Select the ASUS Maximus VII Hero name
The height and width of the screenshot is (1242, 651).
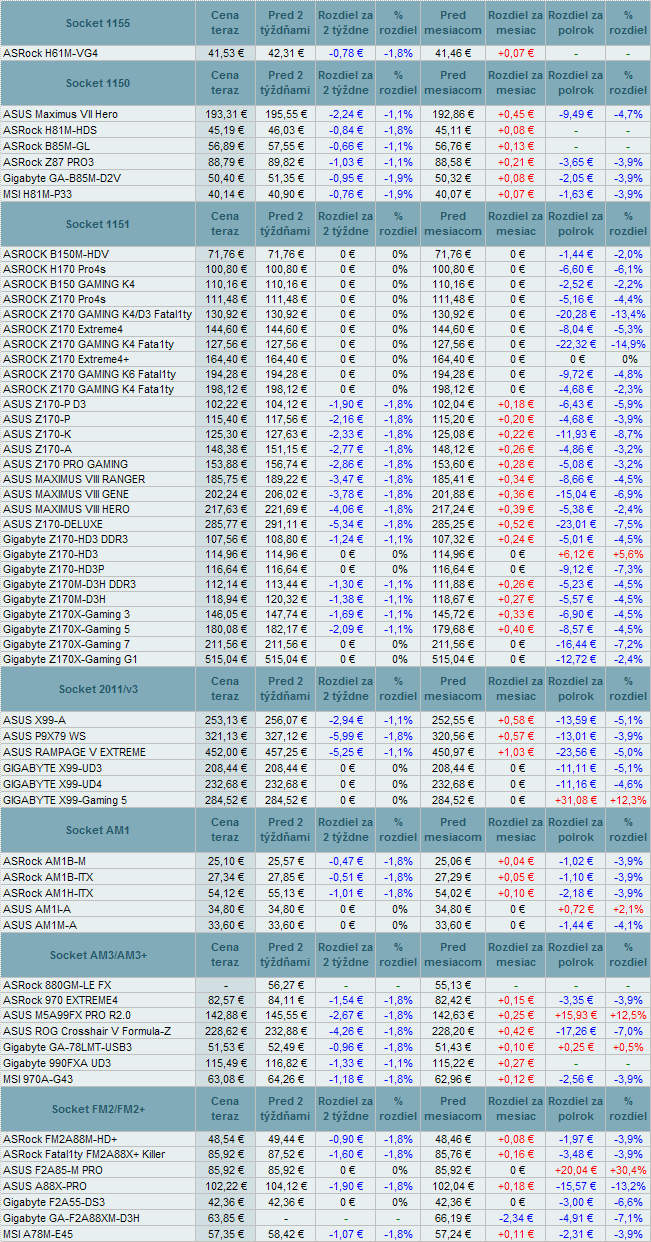pos(60,114)
